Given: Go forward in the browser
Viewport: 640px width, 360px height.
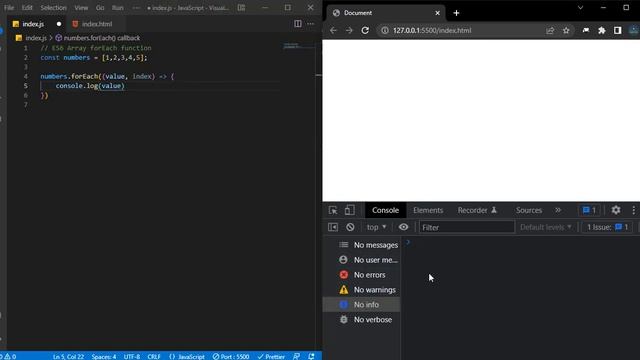Looking at the screenshot, I should [349, 31].
